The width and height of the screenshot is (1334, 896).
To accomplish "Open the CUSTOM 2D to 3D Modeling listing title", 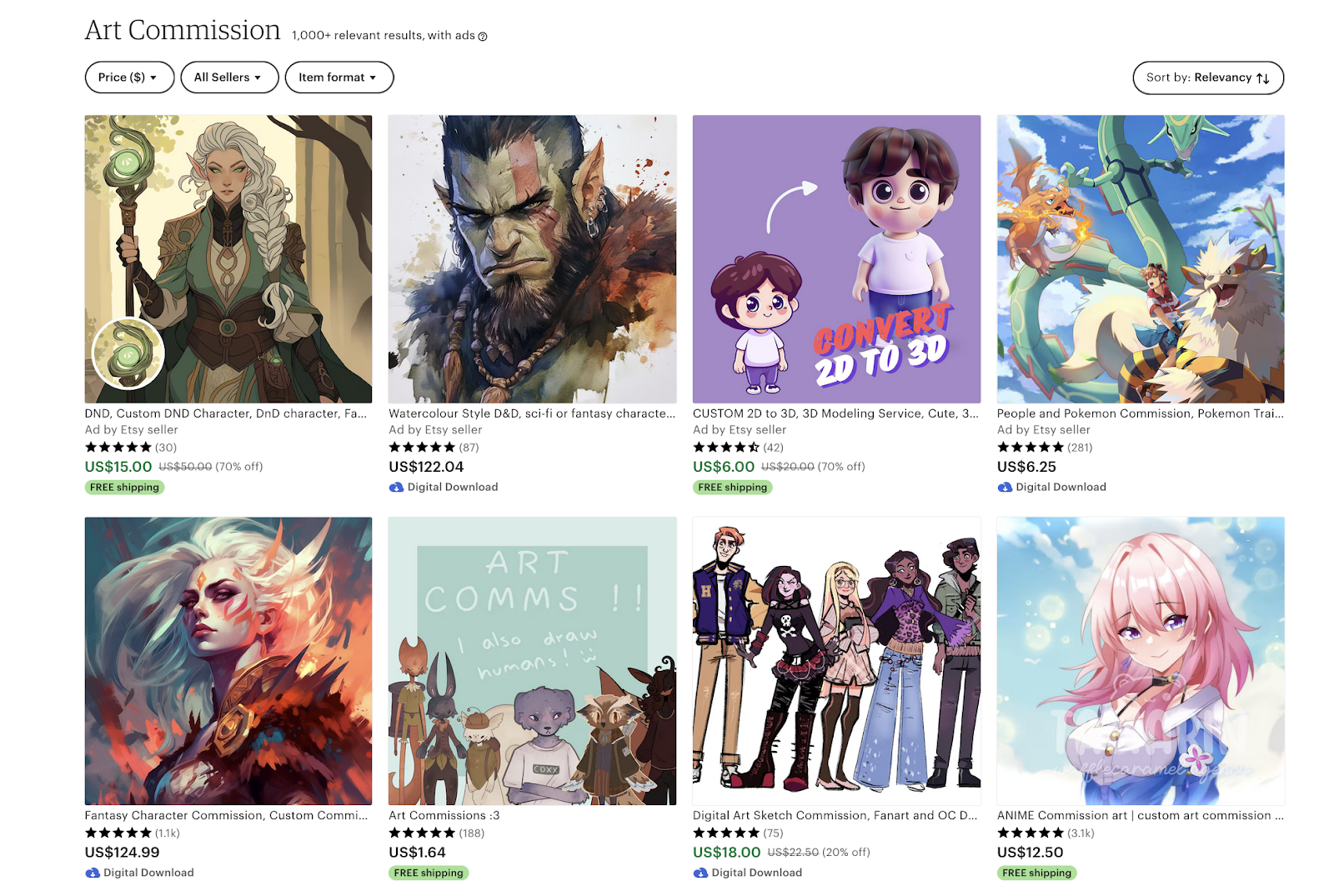I will (835, 413).
